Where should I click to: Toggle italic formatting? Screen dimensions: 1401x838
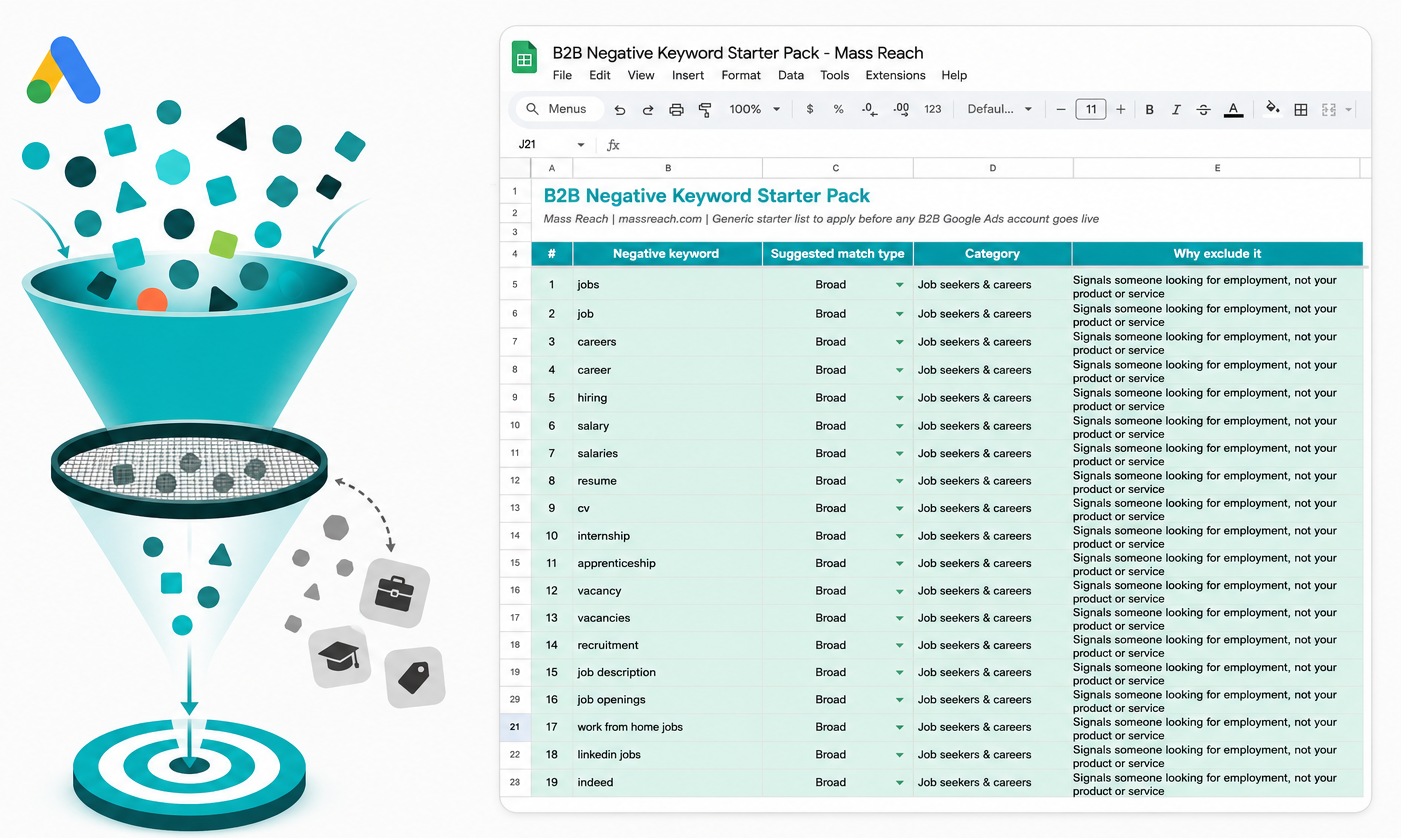click(x=1176, y=110)
